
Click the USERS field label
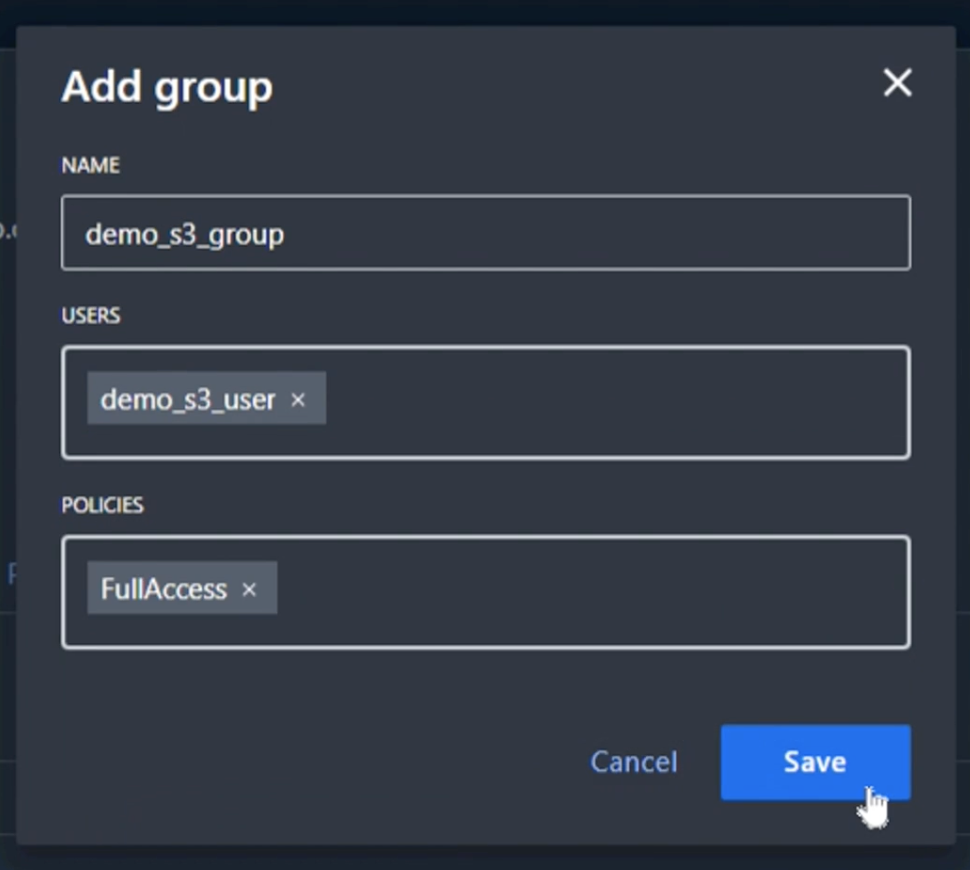(x=91, y=316)
